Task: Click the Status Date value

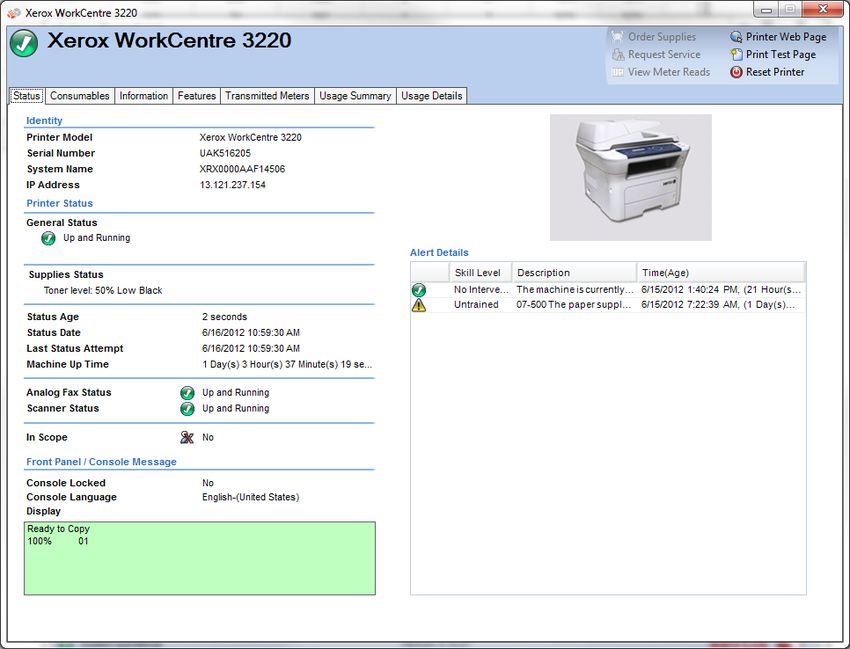Action: (251, 333)
